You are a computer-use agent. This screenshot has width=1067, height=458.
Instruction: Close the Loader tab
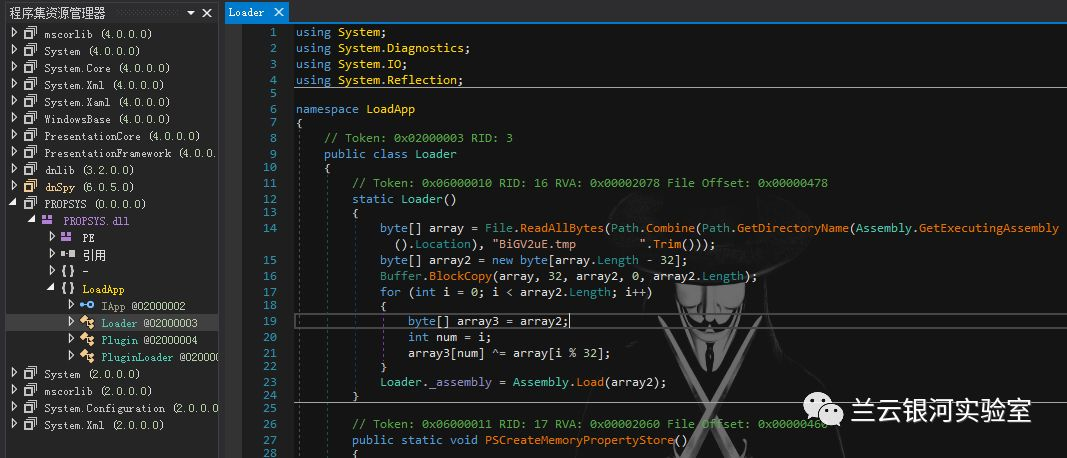click(278, 12)
